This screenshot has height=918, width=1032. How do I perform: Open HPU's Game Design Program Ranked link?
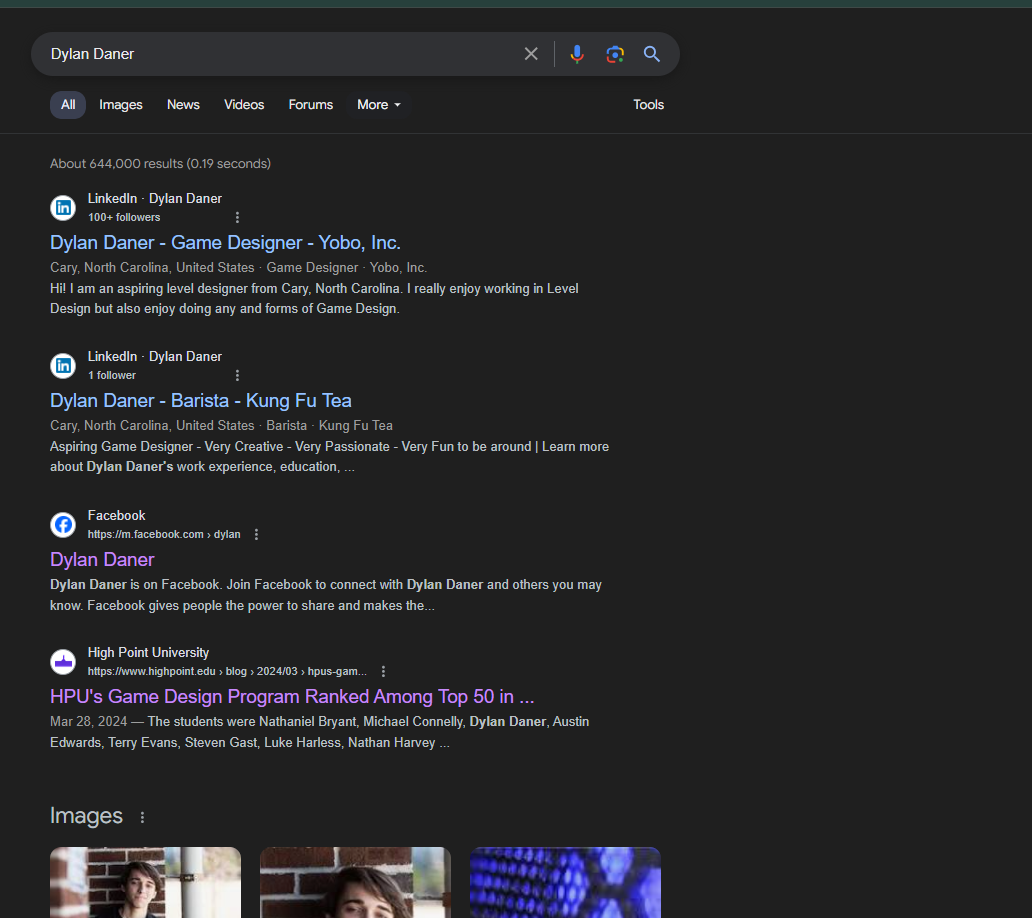292,697
